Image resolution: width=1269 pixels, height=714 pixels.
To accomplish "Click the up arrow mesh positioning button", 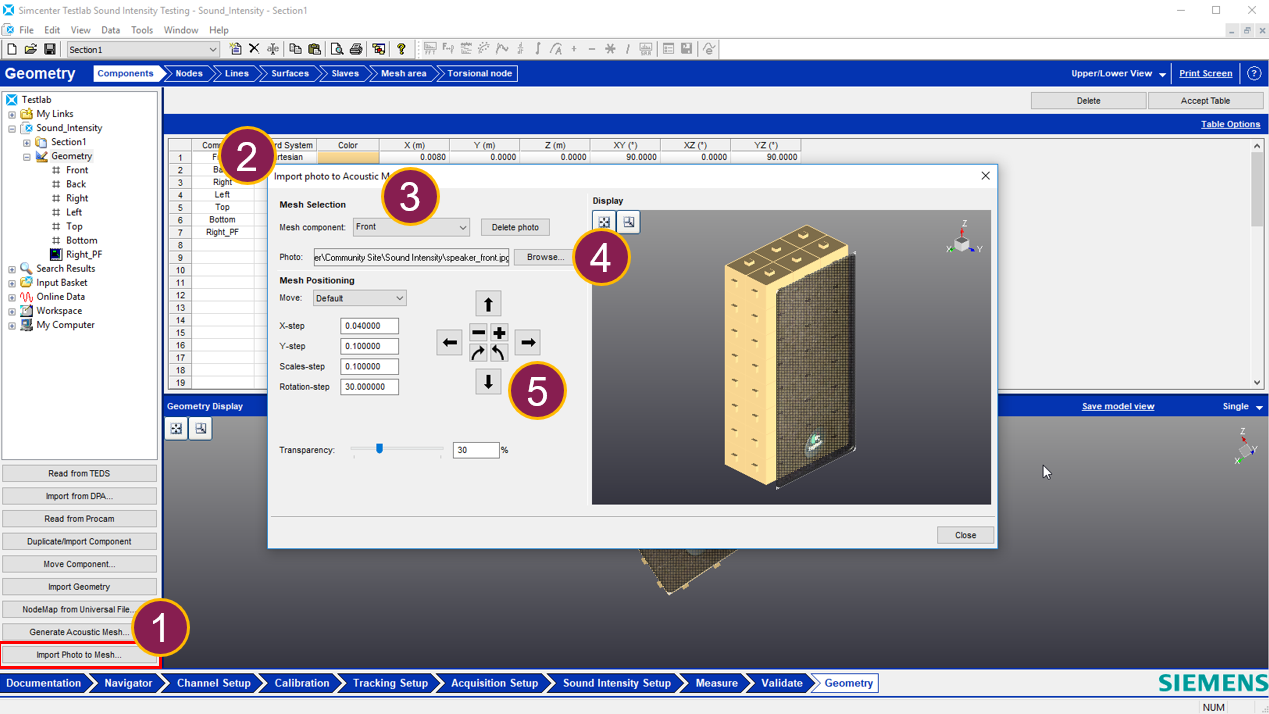I will coord(488,303).
